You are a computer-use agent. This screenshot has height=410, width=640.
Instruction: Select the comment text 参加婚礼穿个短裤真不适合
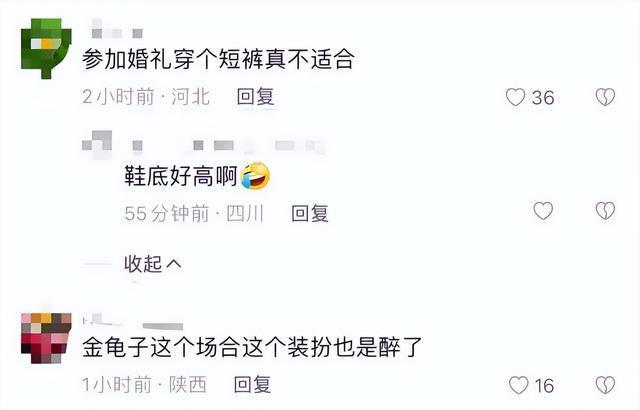click(218, 60)
